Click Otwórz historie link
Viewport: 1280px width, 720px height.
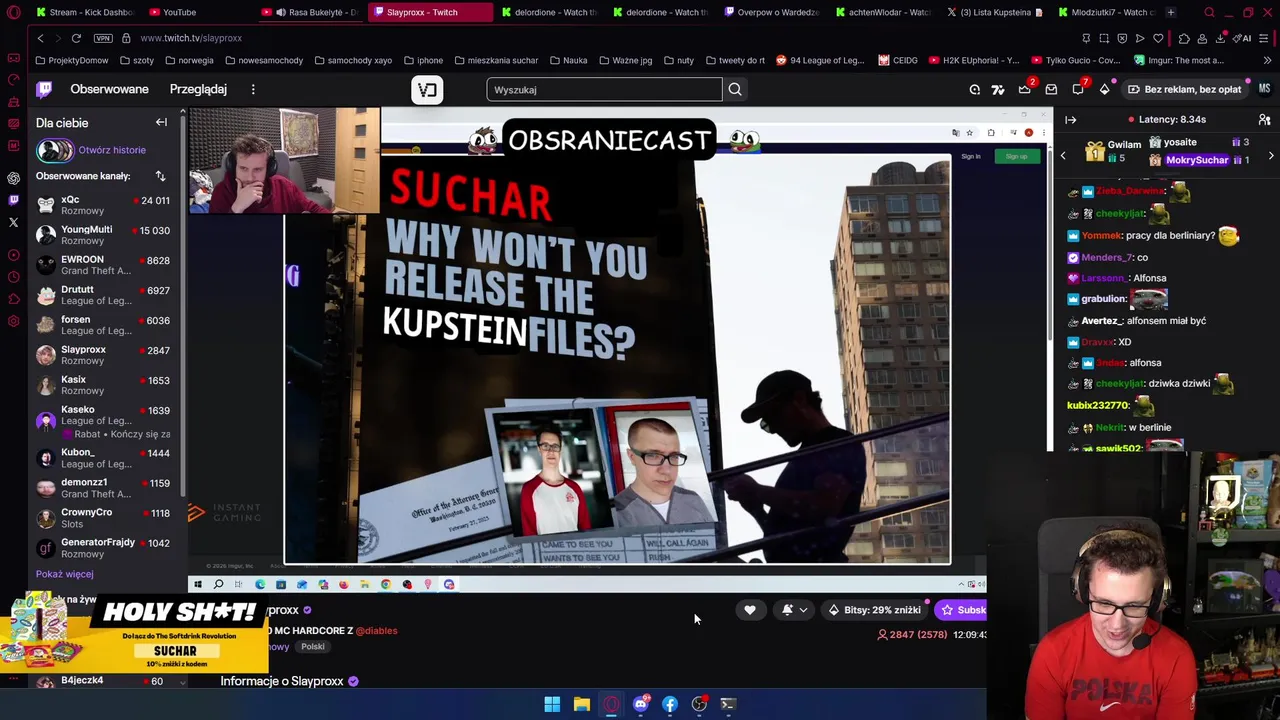112,150
